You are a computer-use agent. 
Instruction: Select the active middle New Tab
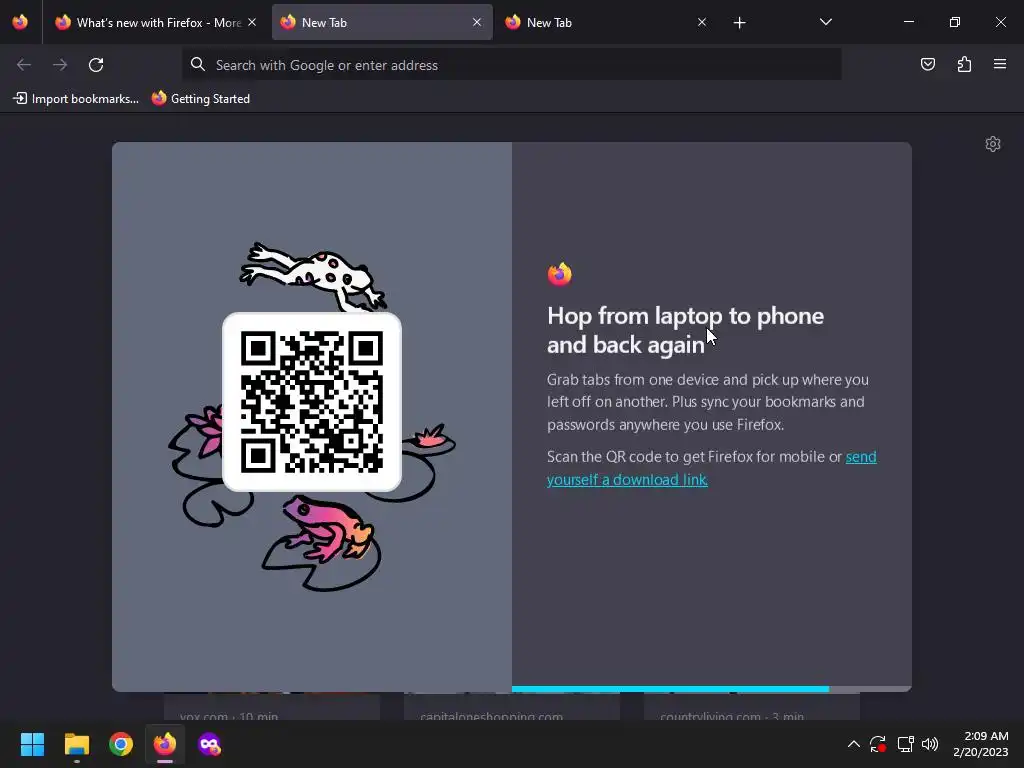(382, 22)
